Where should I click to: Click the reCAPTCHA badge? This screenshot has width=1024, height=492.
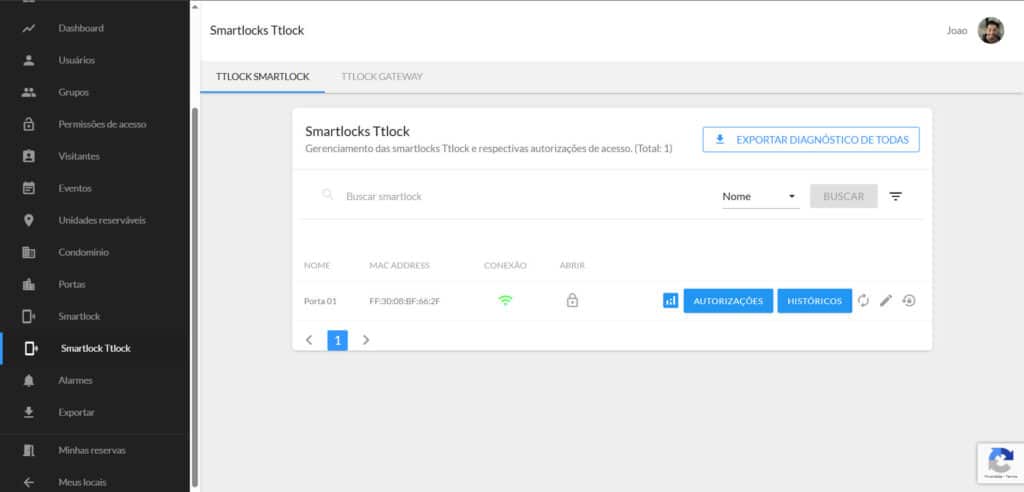pos(1000,463)
